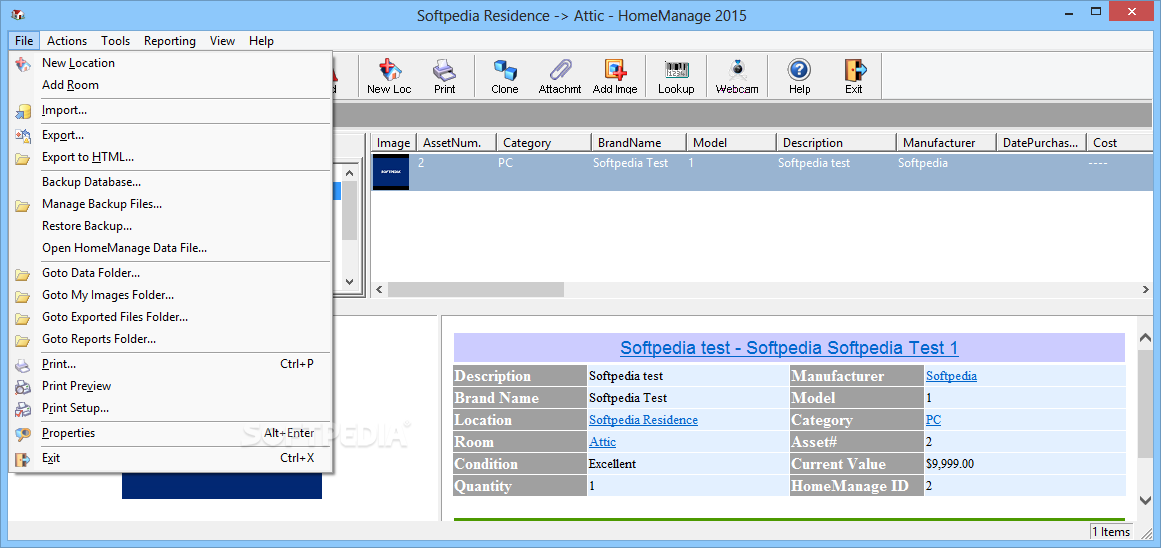Close the File menu via its title
1161x548 pixels.
click(x=24, y=41)
